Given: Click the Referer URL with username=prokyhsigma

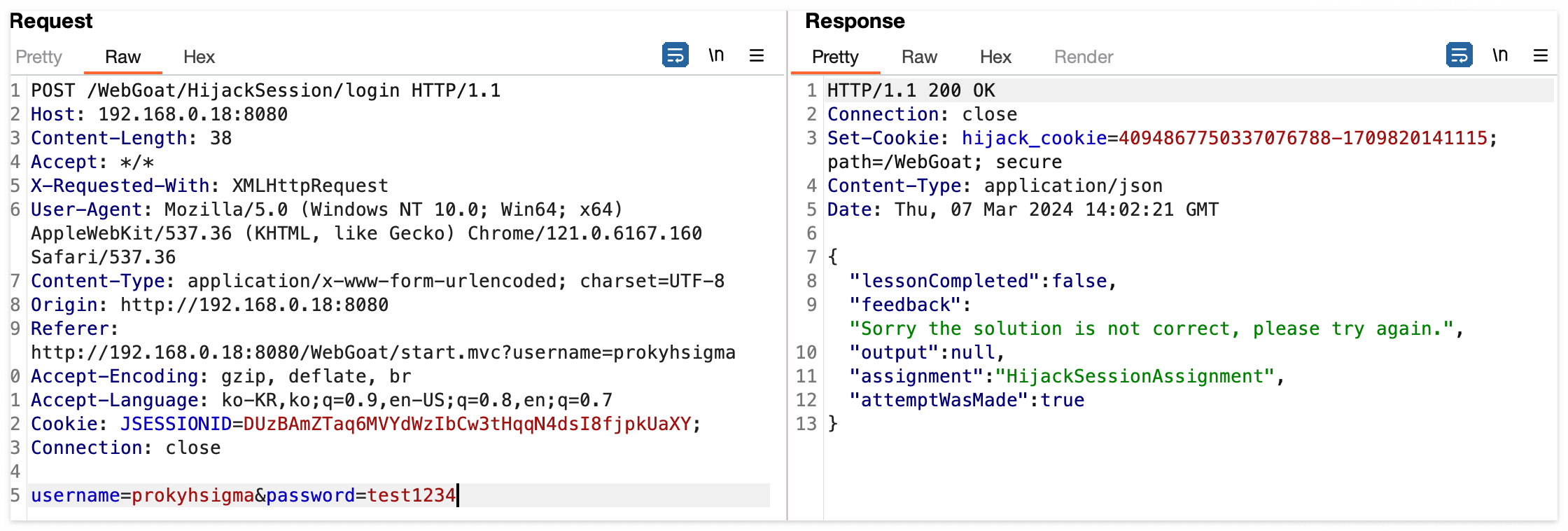Looking at the screenshot, I should coord(384,352).
